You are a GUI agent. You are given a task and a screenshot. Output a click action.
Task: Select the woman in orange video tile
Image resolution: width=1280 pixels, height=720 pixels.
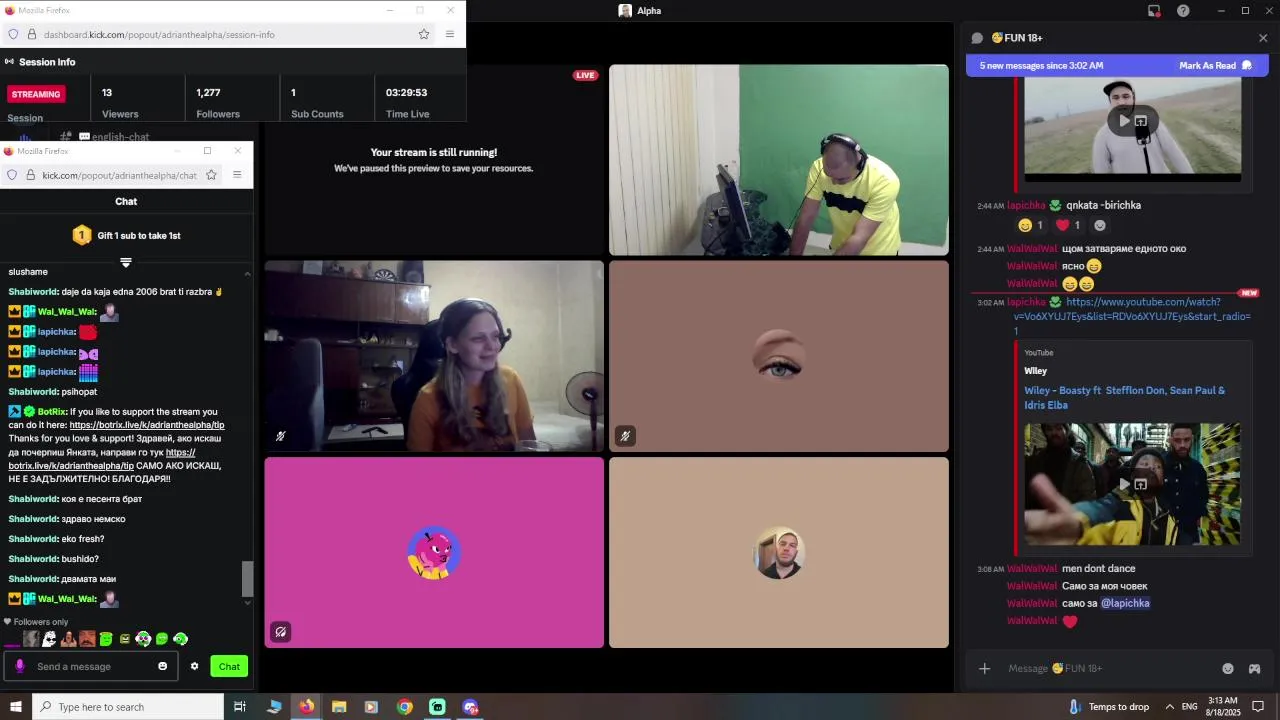[x=434, y=356]
